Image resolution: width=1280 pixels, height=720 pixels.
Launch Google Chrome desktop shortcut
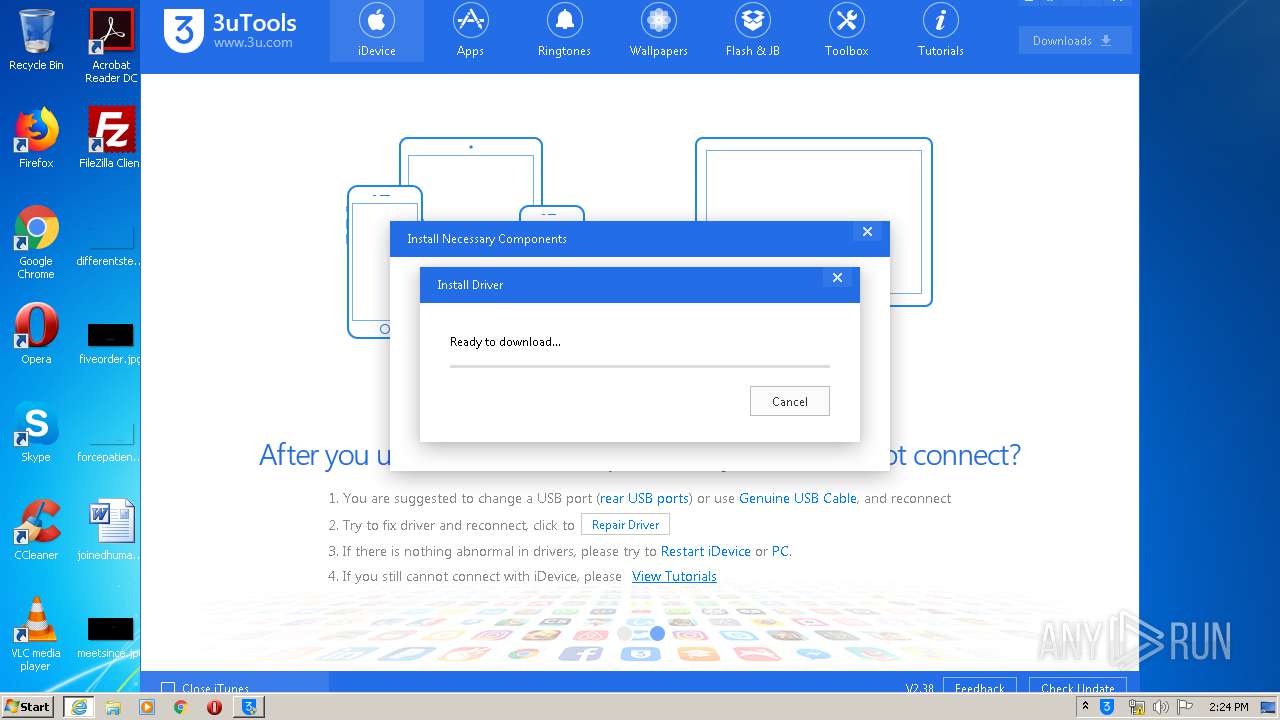coord(36,242)
